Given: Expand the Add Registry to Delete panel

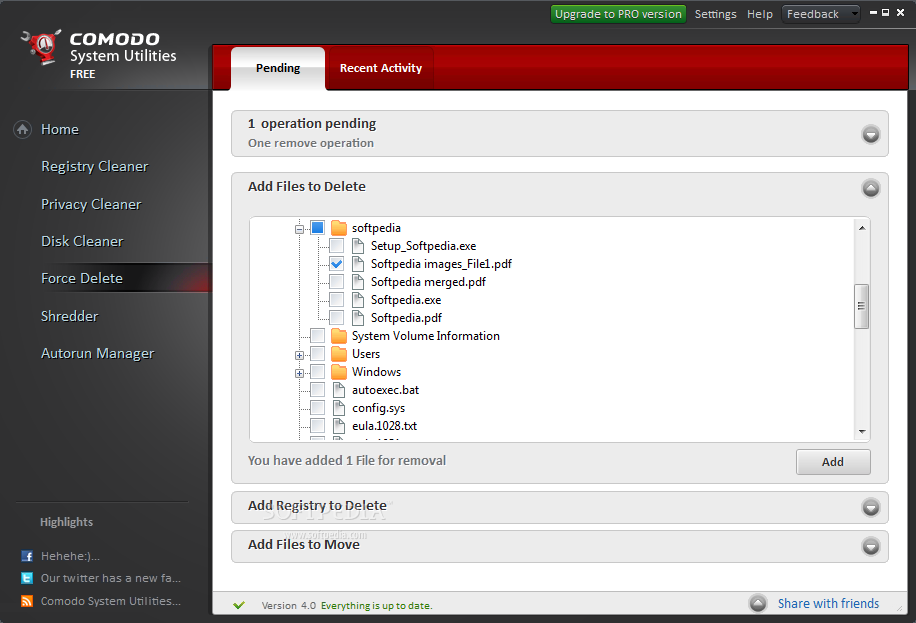Looking at the screenshot, I should 870,507.
